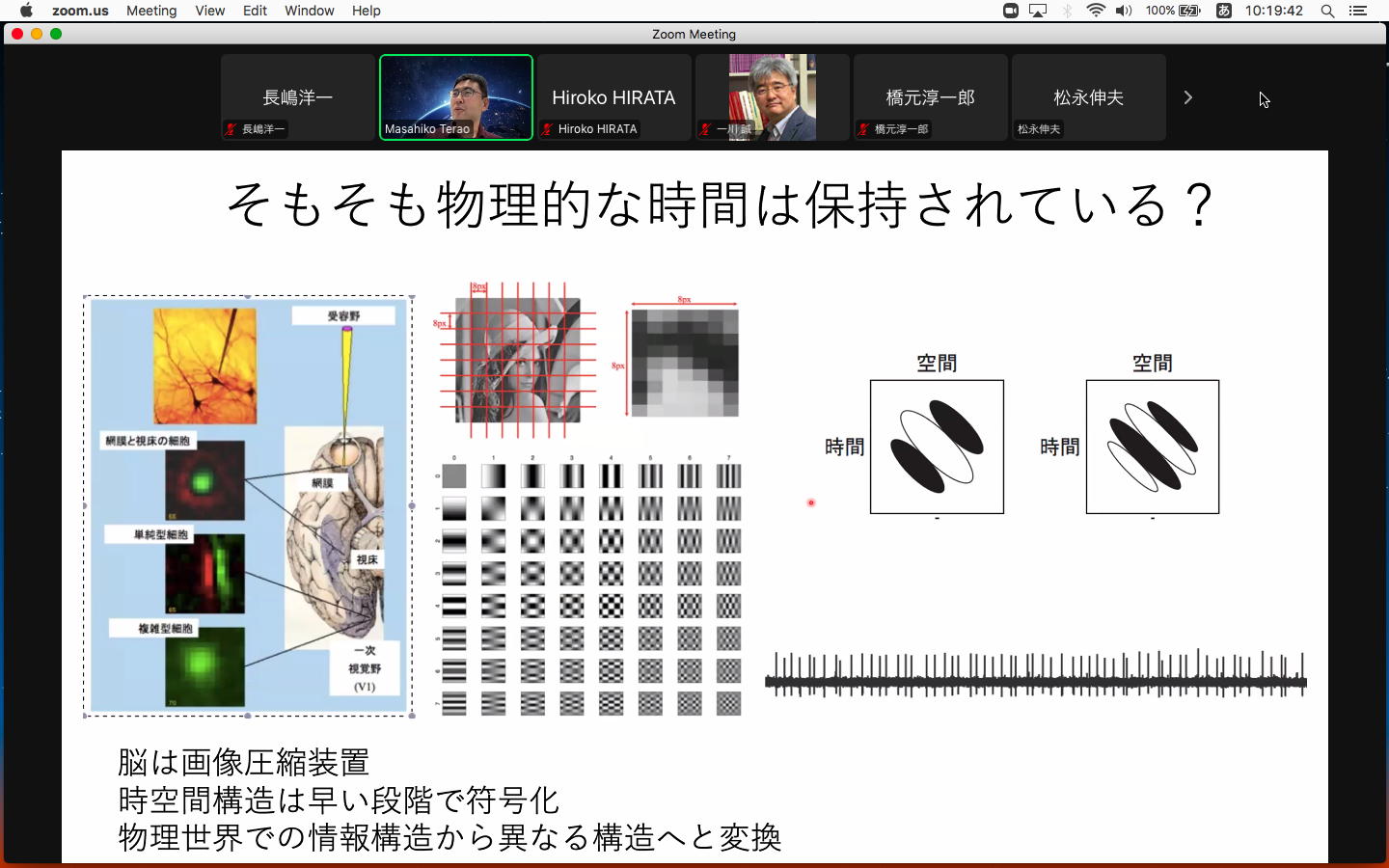Select the Hiroko HIRATA participant tile
The width and height of the screenshot is (1389, 868).
pyautogui.click(x=614, y=97)
